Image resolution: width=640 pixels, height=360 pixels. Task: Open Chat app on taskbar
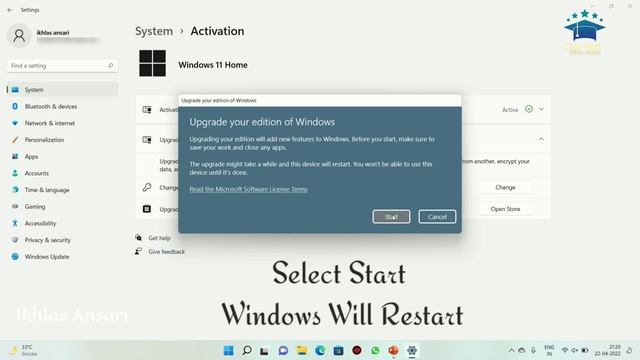click(x=283, y=351)
